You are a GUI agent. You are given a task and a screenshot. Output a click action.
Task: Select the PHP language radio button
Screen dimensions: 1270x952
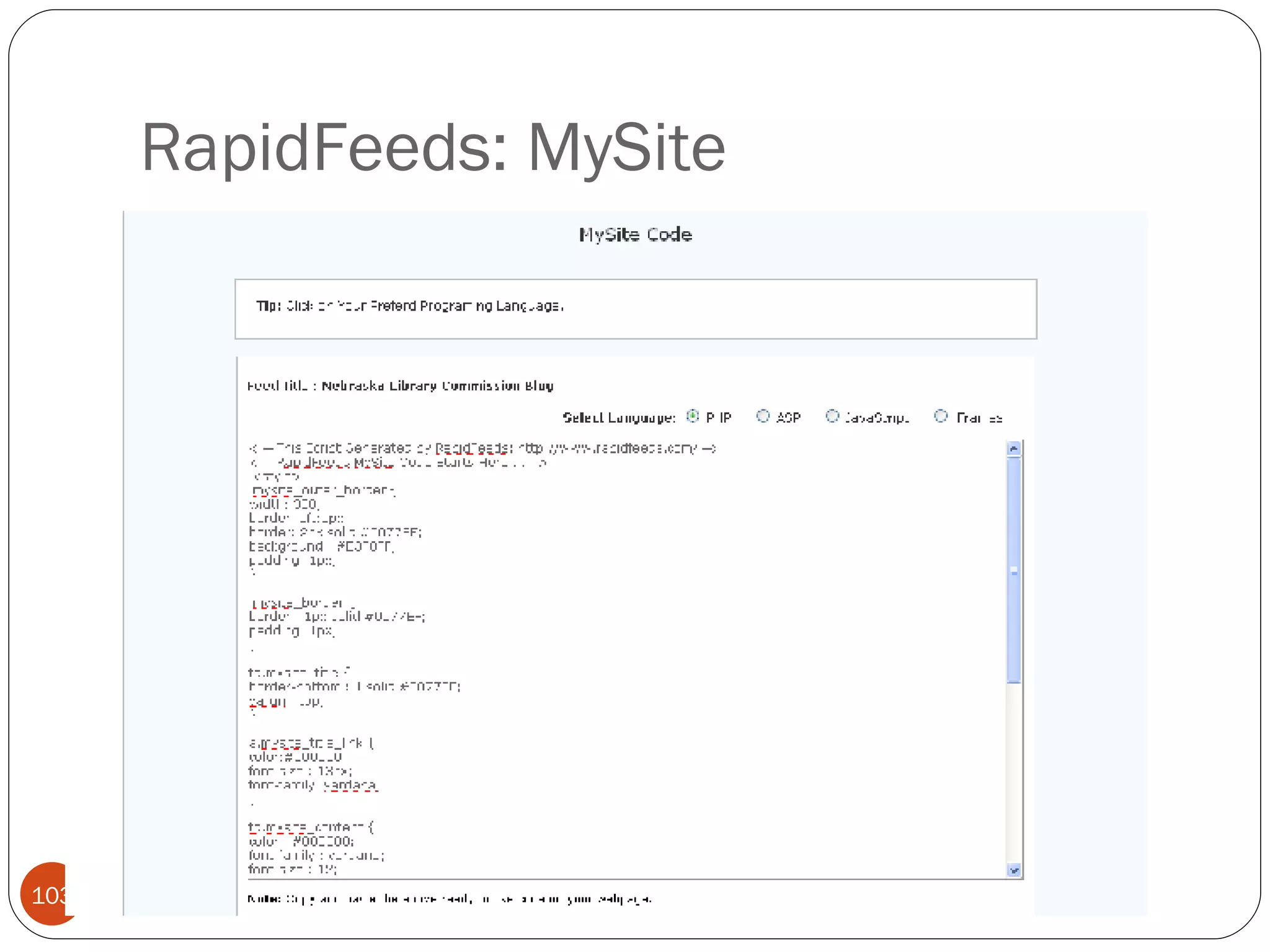pos(693,416)
